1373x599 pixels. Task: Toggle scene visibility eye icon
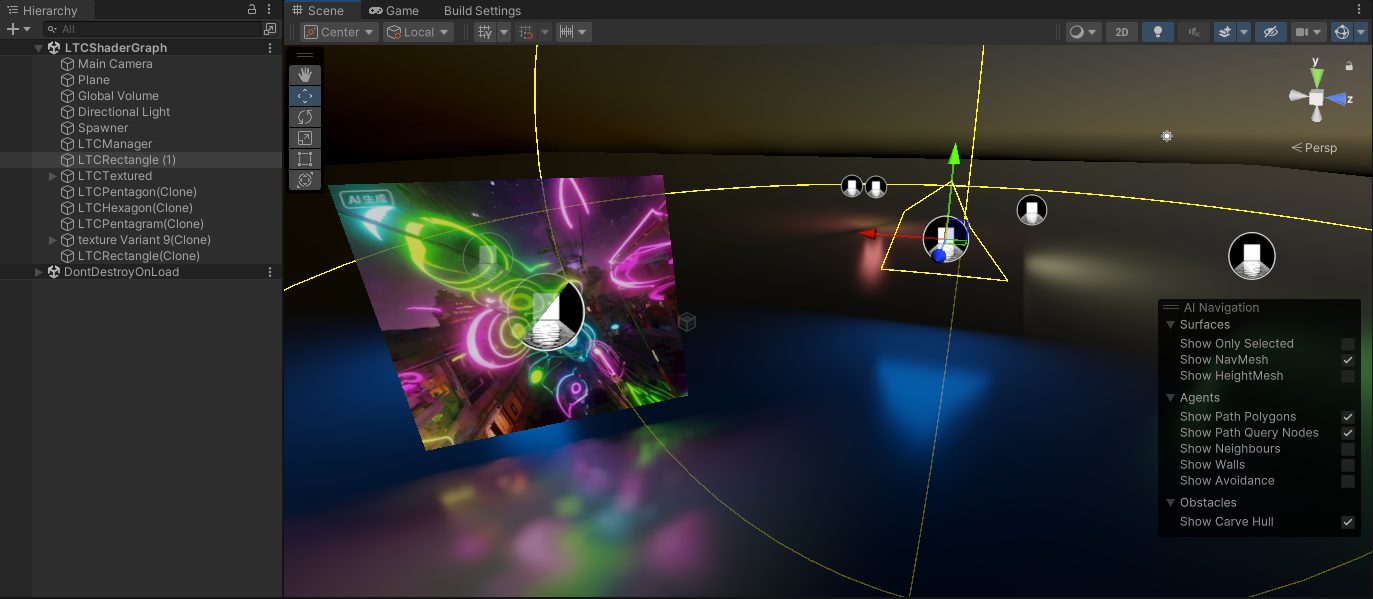pos(1271,32)
